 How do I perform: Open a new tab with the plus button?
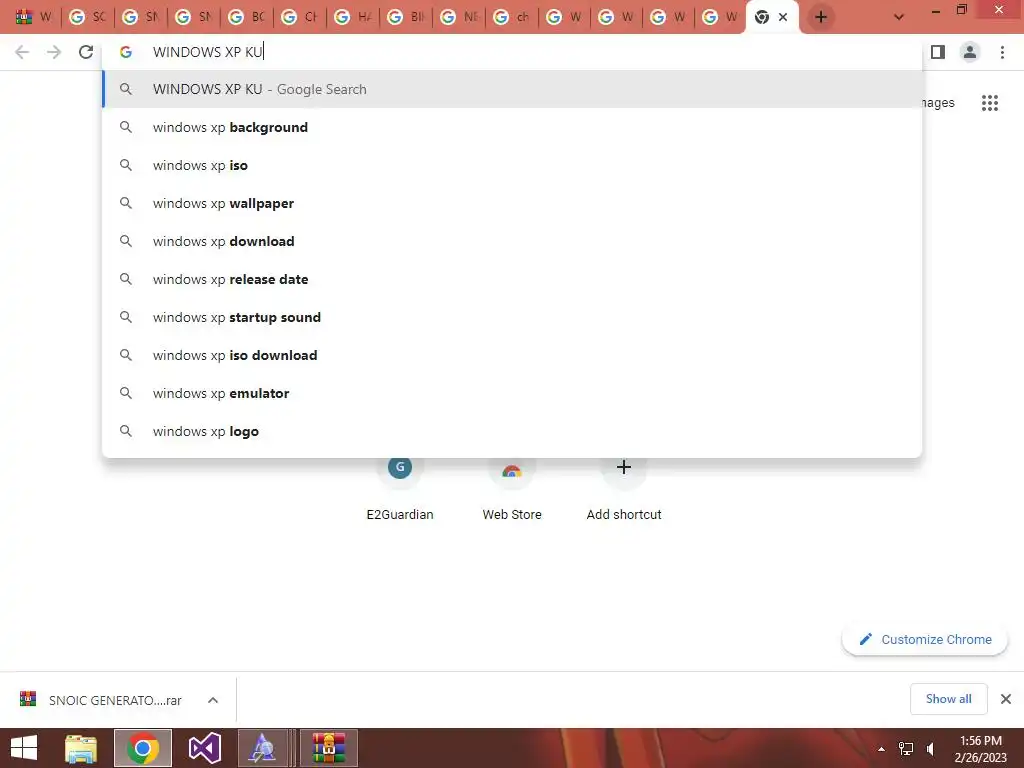tap(821, 17)
